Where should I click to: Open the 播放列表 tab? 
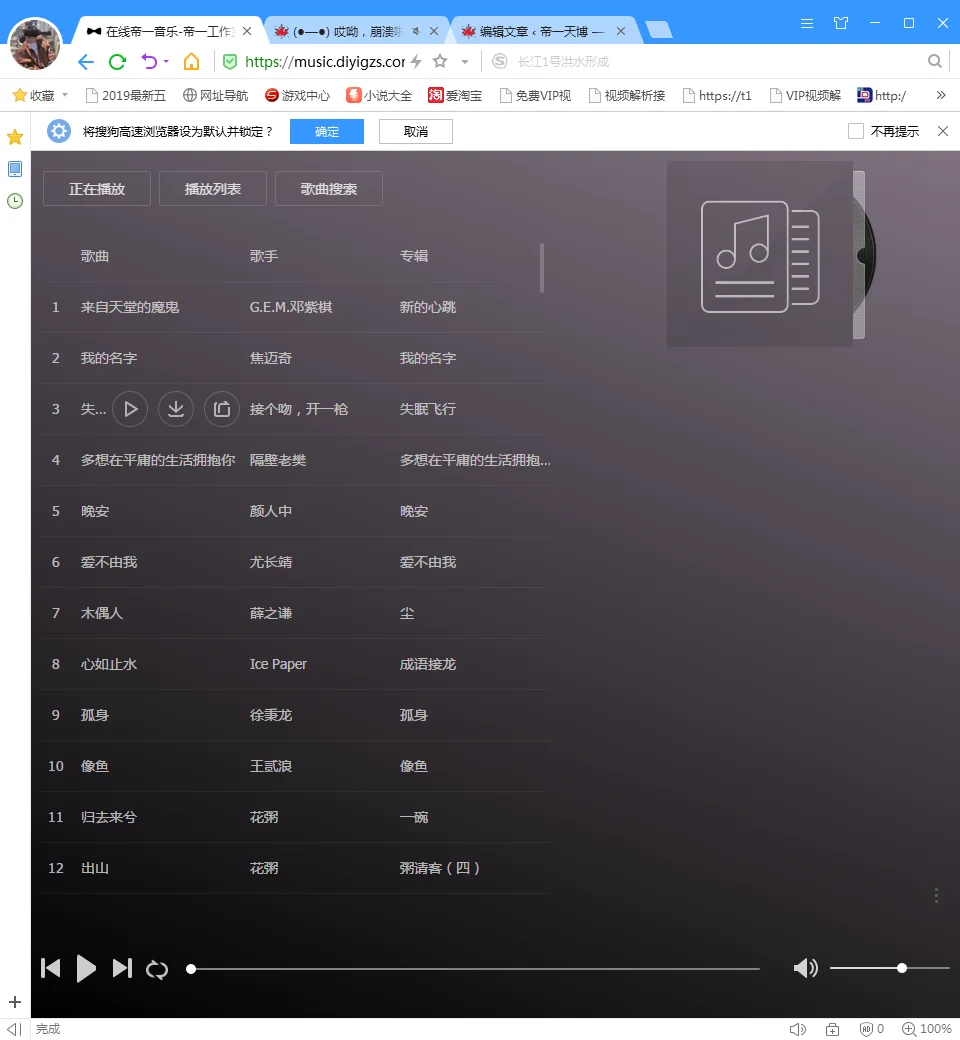coord(213,189)
